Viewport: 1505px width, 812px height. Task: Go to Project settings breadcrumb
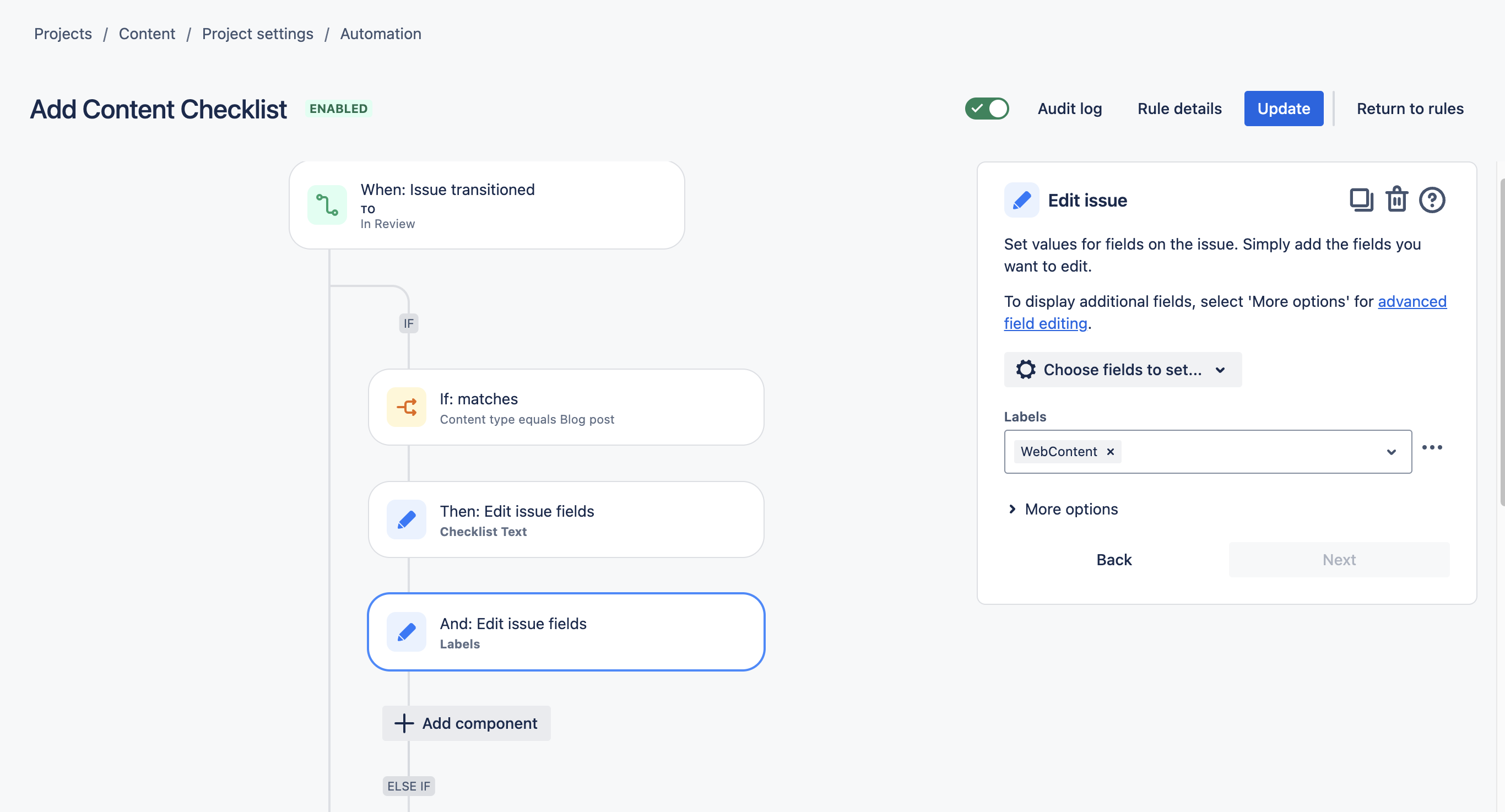(x=258, y=34)
